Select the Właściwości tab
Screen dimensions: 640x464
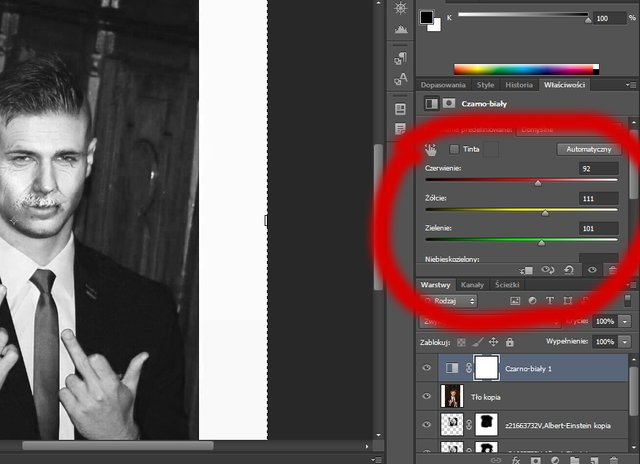click(x=564, y=85)
